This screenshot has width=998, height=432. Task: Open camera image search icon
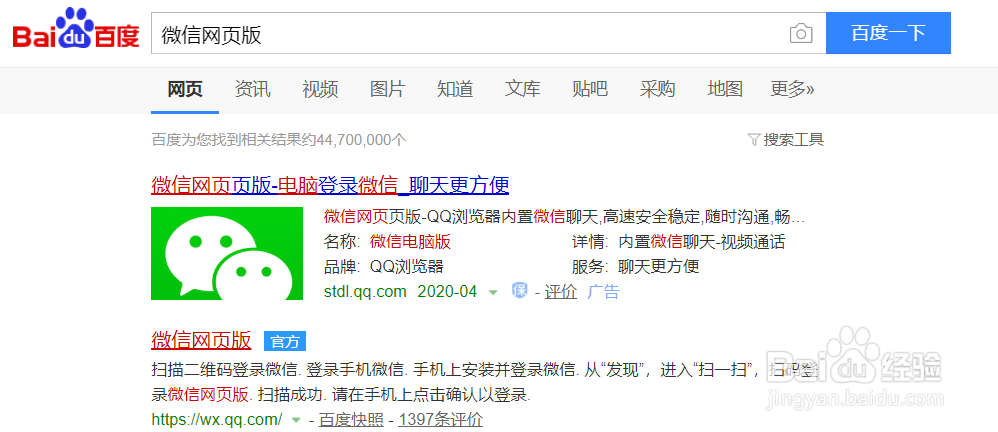point(801,33)
